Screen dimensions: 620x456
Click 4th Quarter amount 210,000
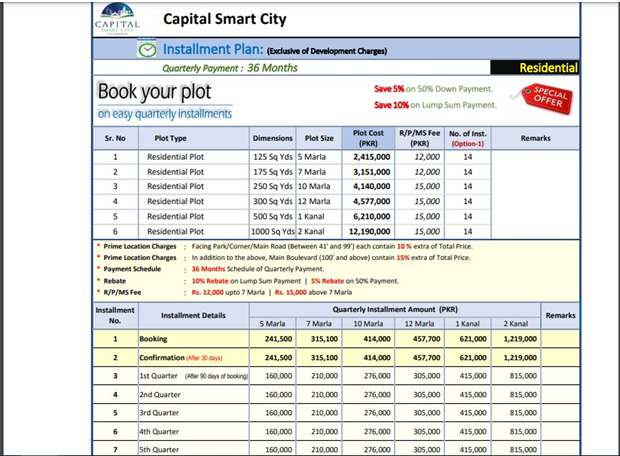coord(324,432)
